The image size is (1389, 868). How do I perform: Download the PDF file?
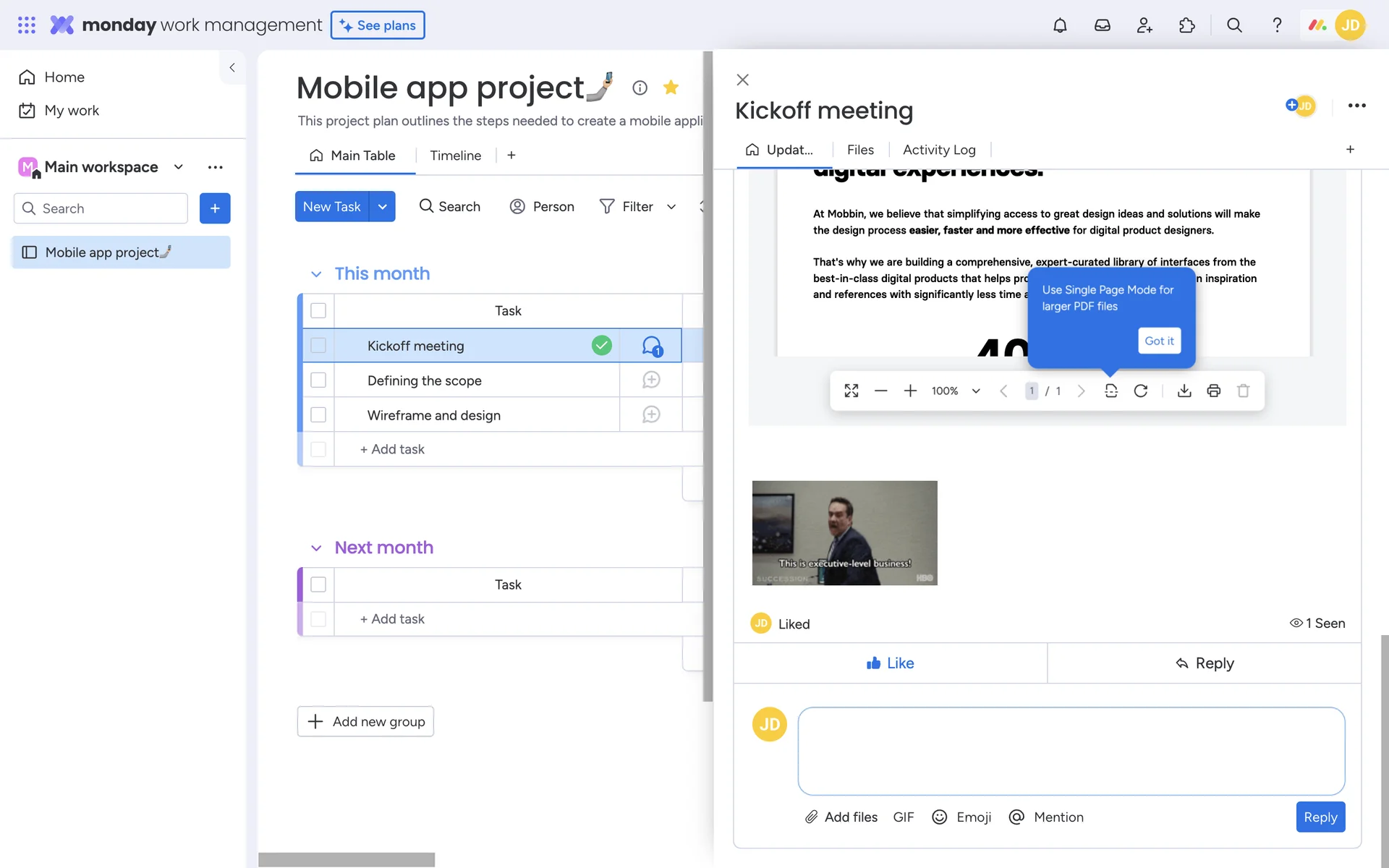click(x=1184, y=391)
